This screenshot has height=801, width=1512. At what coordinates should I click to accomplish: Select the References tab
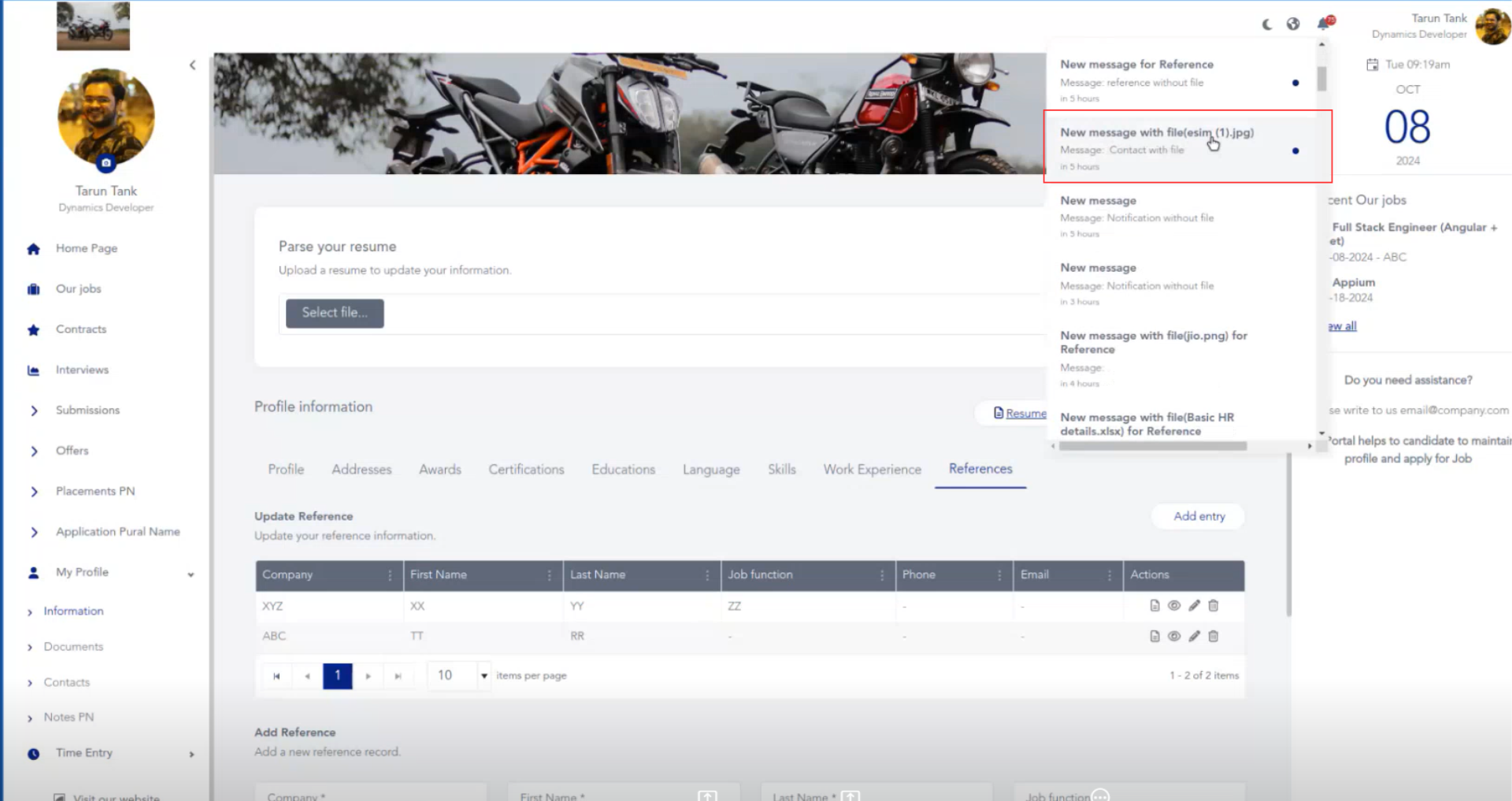coord(980,469)
